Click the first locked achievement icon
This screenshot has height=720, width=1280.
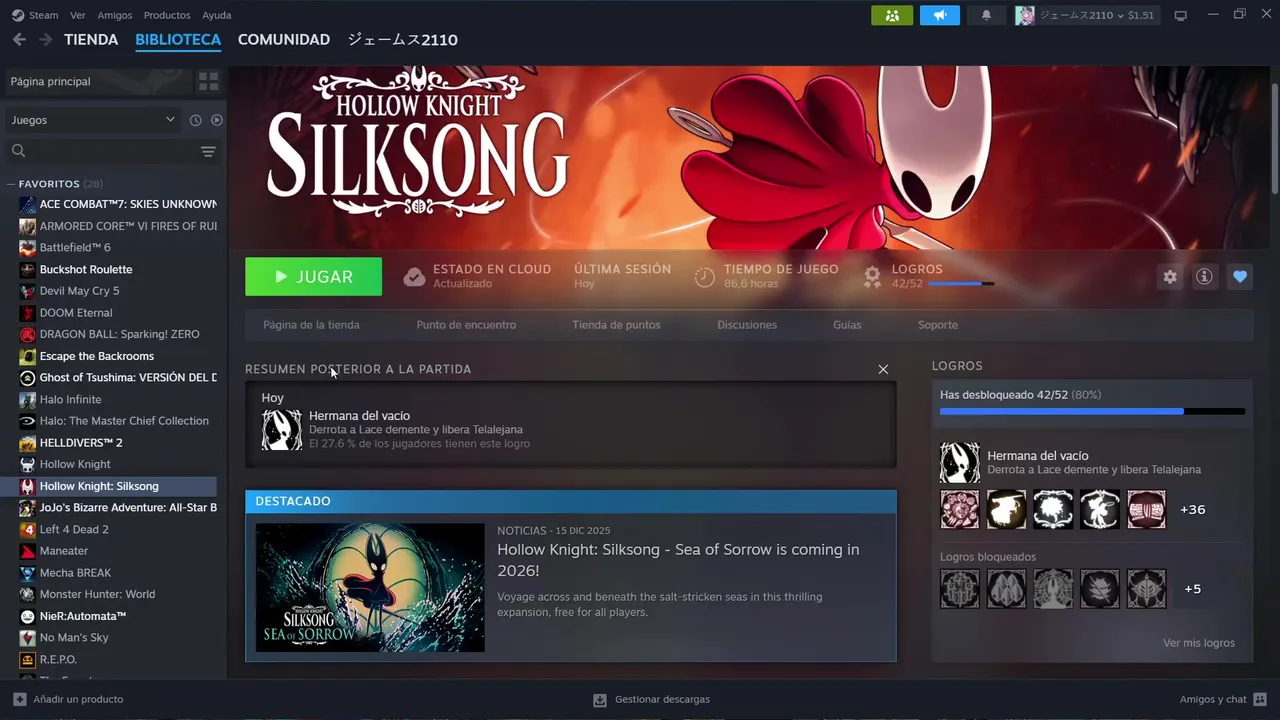pos(960,589)
